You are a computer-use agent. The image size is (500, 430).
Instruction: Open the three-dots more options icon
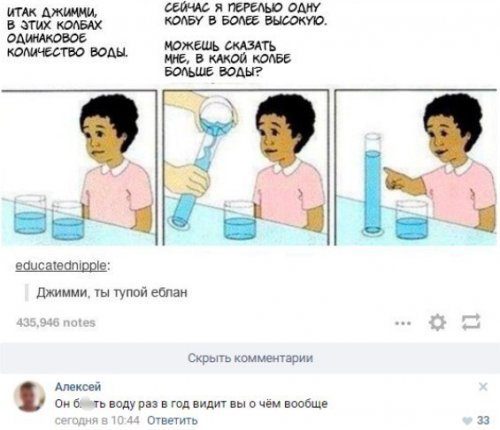(x=403, y=323)
